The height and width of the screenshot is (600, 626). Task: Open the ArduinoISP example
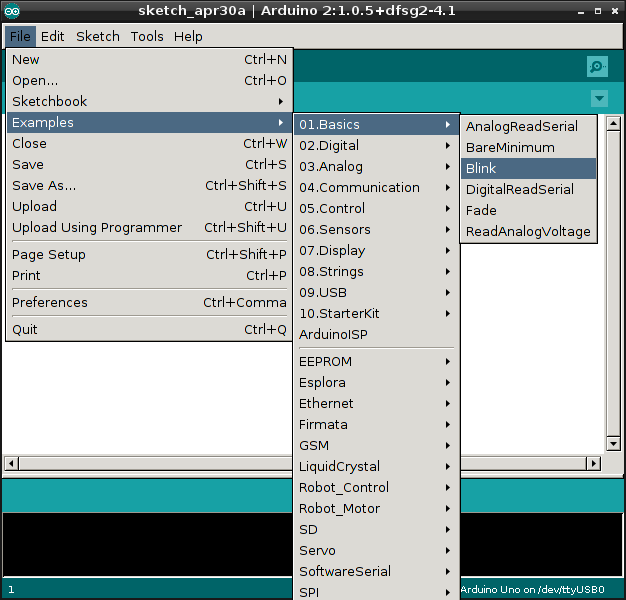click(x=376, y=335)
